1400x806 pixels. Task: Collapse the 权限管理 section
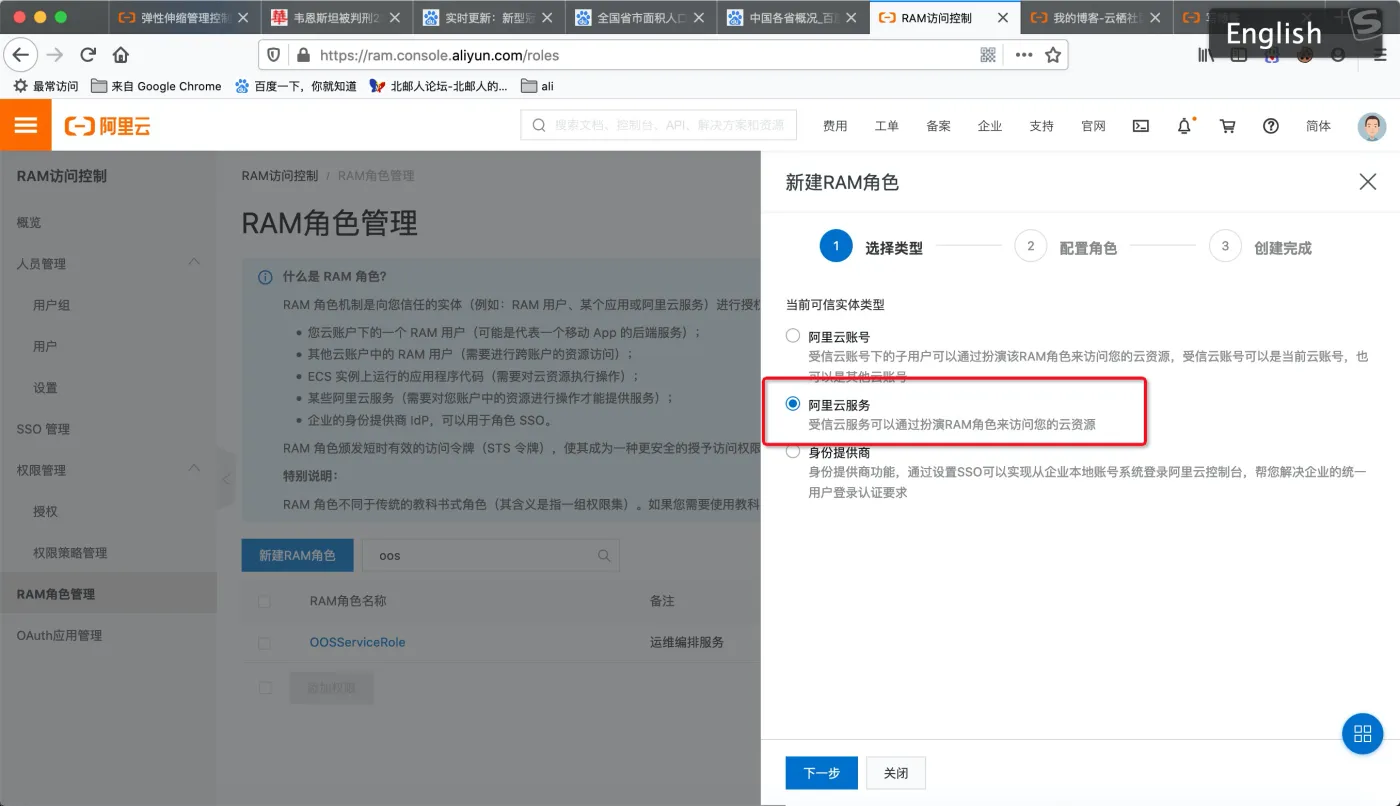194,469
